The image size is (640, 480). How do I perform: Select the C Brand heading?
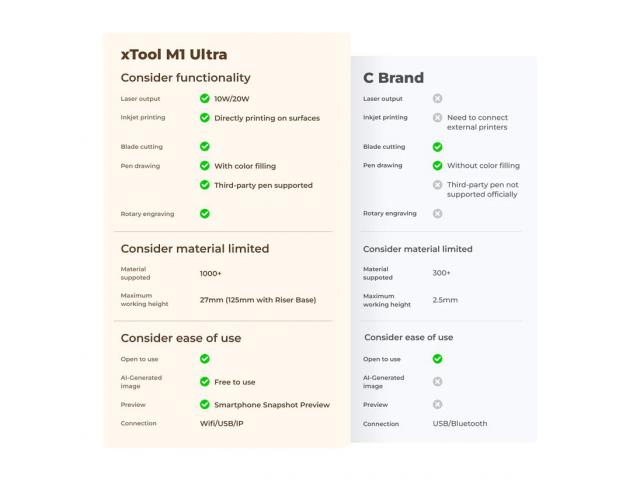(x=393, y=78)
